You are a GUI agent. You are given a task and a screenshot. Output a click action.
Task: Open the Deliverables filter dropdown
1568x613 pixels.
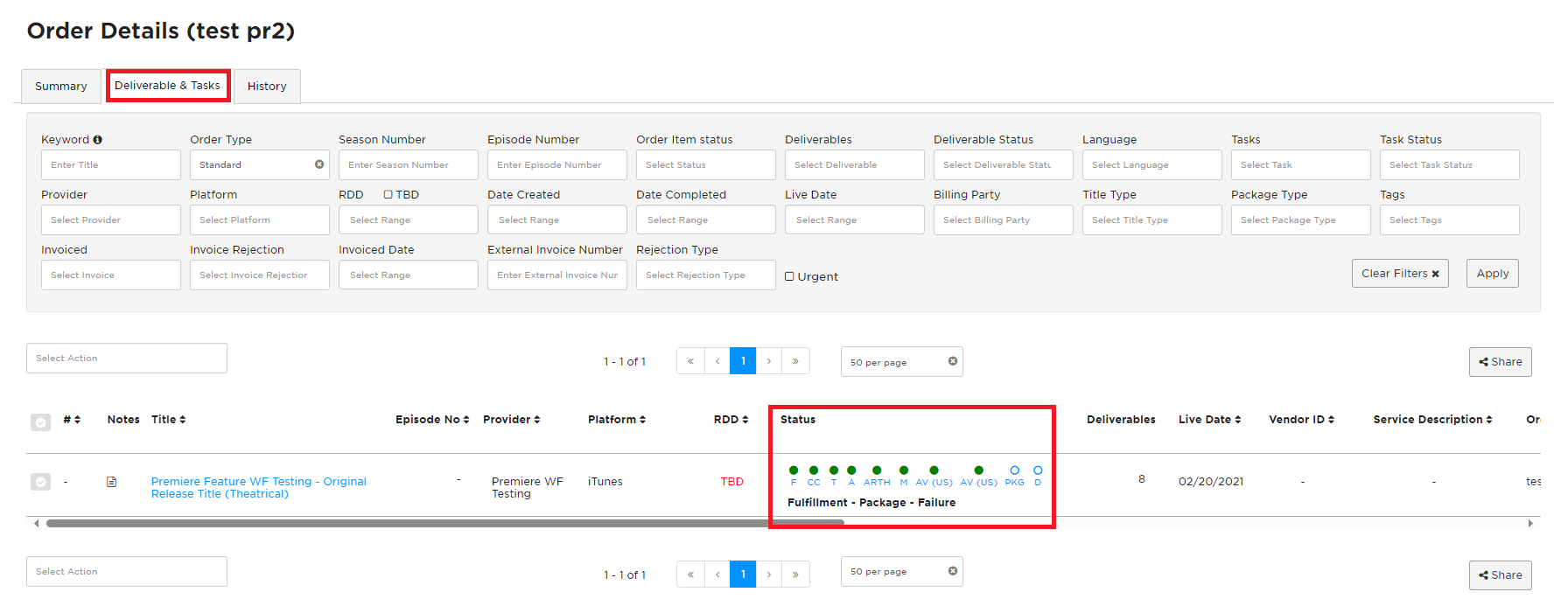pos(854,164)
